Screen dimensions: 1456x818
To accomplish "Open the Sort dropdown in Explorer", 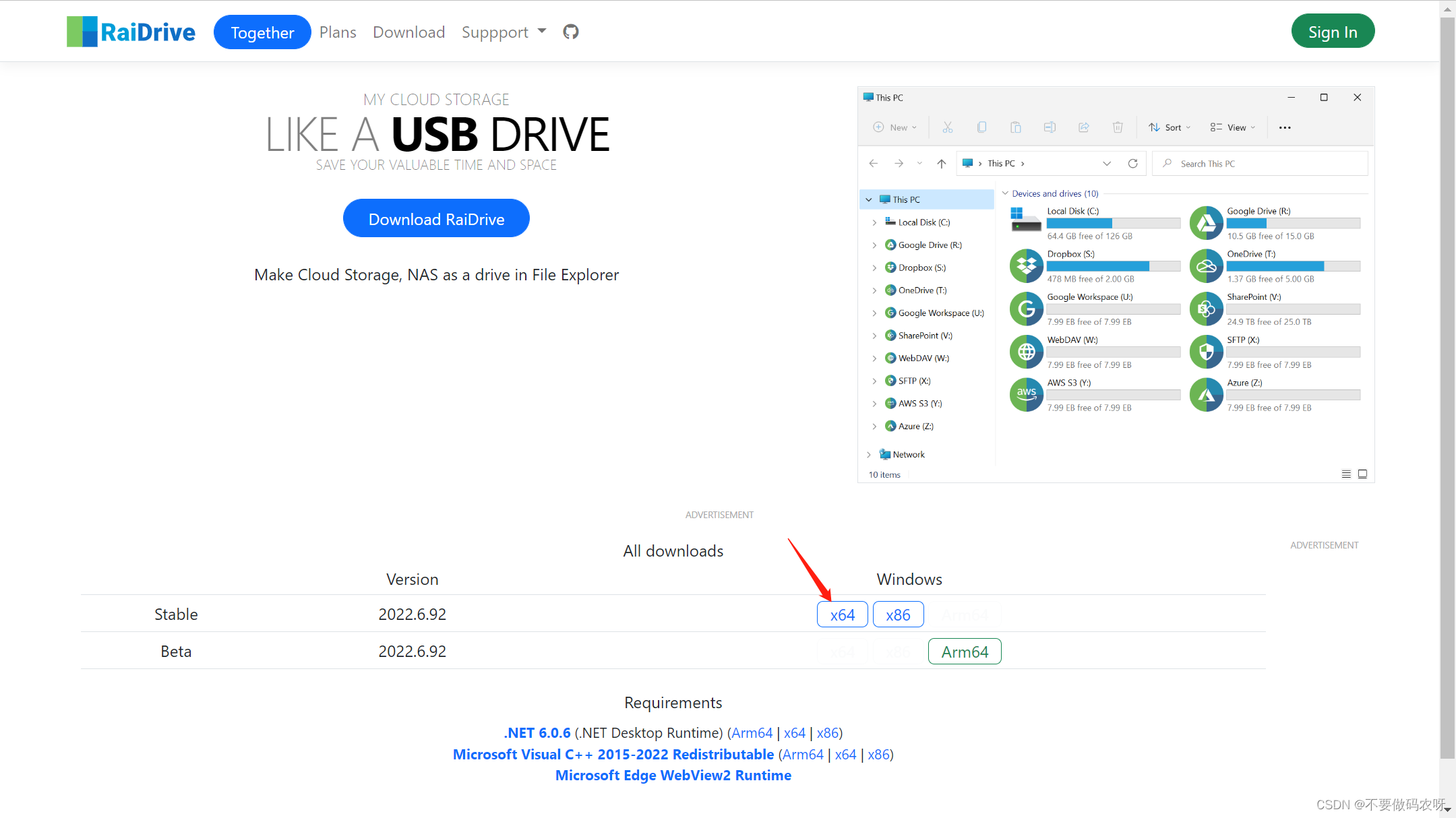I will tap(1169, 127).
